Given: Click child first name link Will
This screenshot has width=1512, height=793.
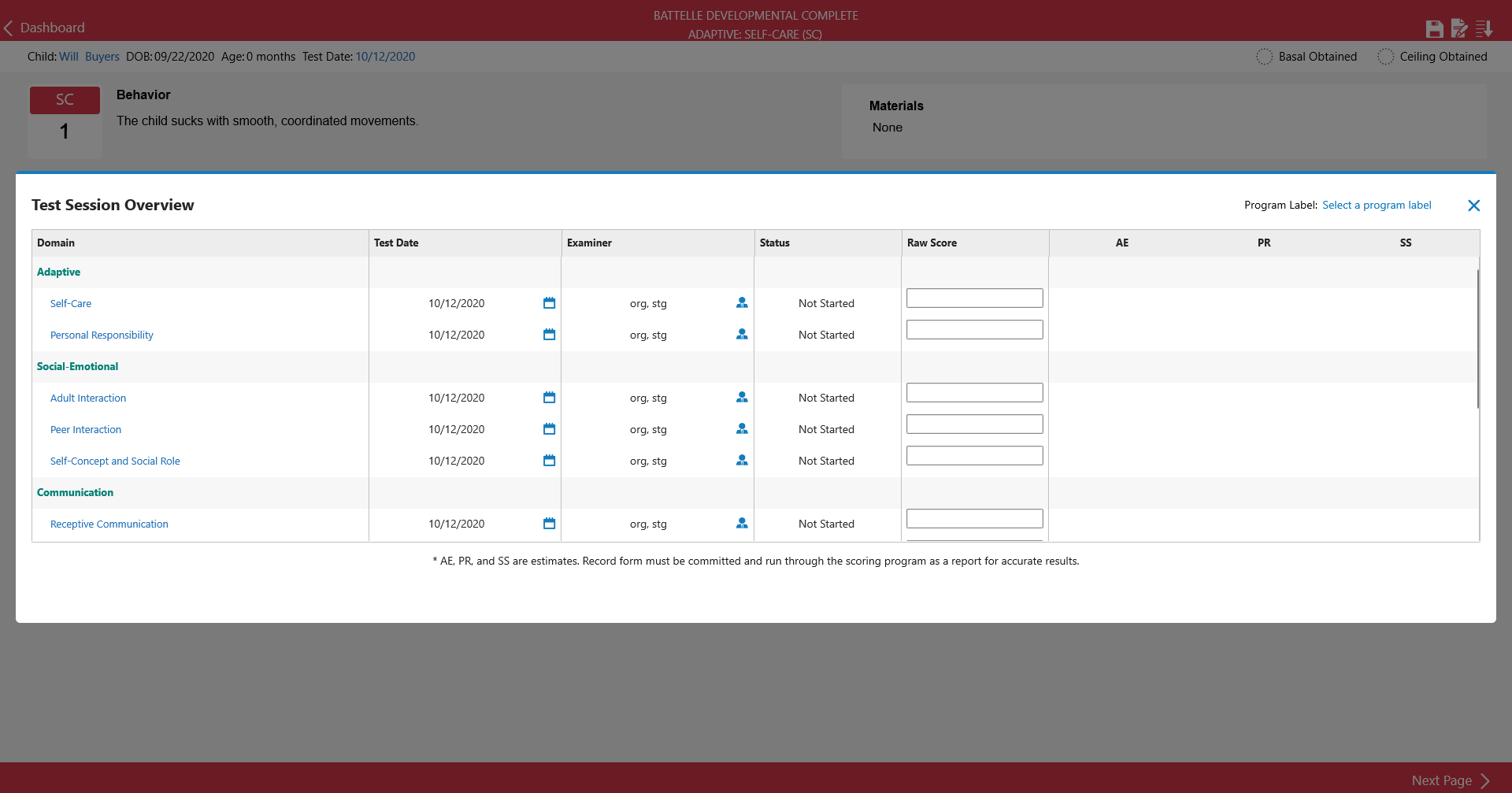Looking at the screenshot, I should (x=69, y=57).
